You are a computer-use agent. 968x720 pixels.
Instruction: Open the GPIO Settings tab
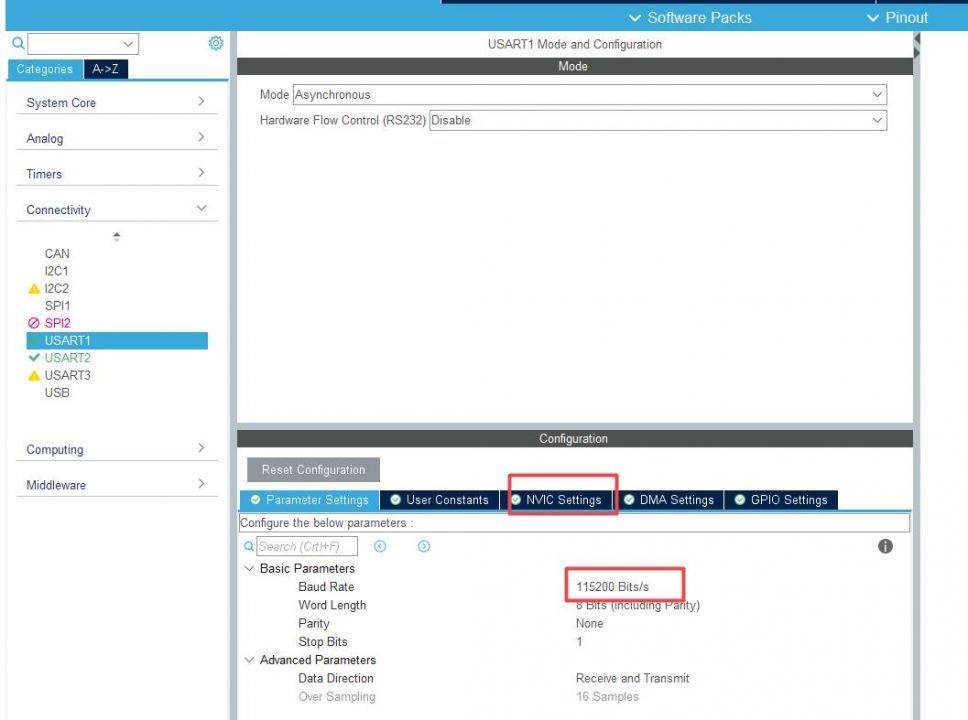click(781, 500)
